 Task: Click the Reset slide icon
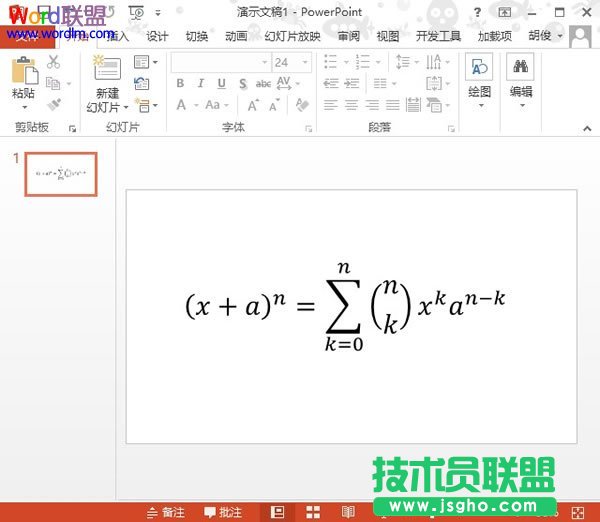coord(142,83)
